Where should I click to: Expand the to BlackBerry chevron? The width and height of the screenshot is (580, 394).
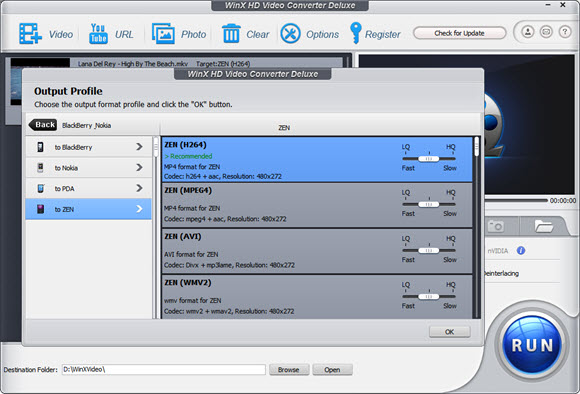click(139, 147)
